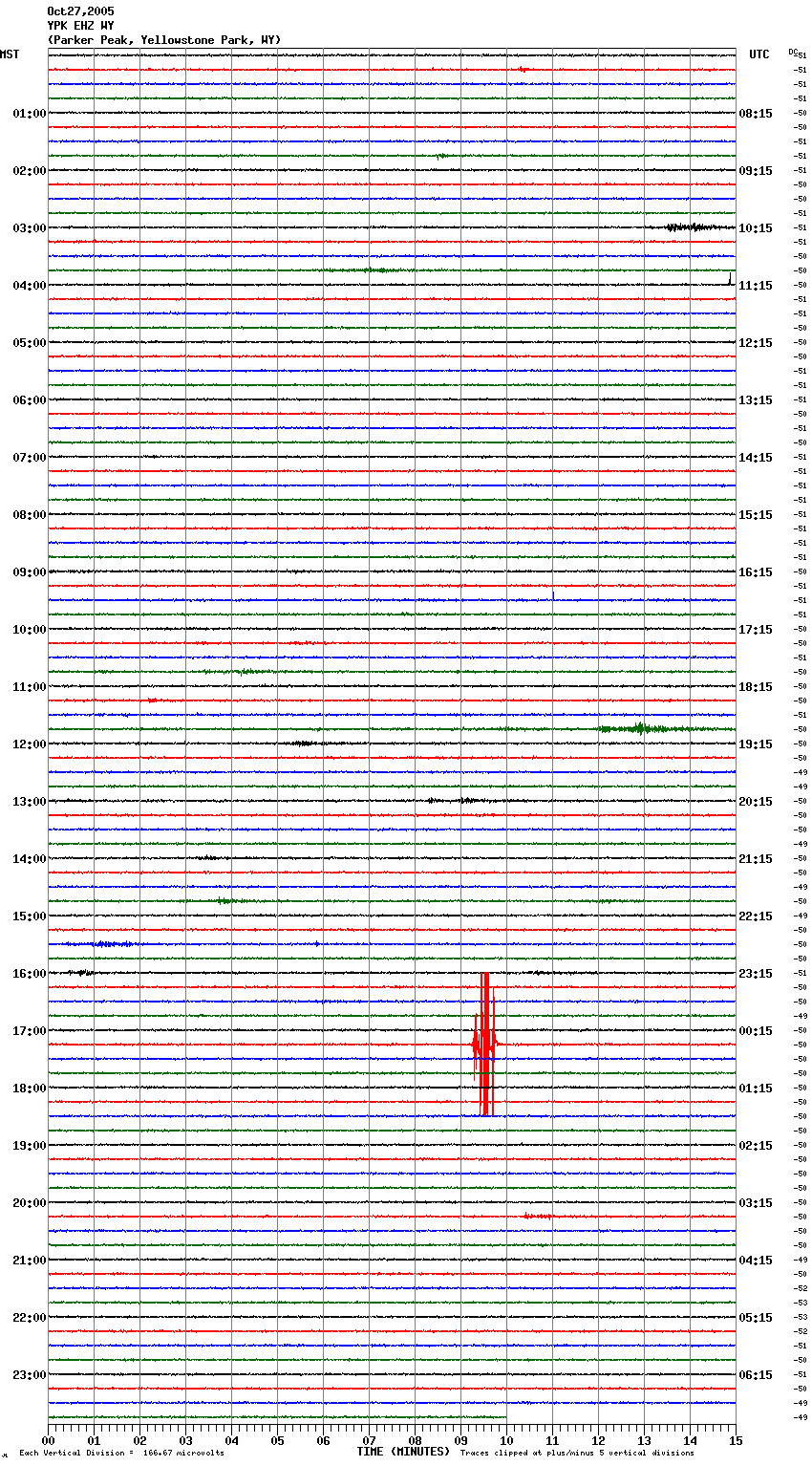Screen dimensions: 812x1466
Task: Select the 12:00 MST time label
Action: tap(30, 744)
